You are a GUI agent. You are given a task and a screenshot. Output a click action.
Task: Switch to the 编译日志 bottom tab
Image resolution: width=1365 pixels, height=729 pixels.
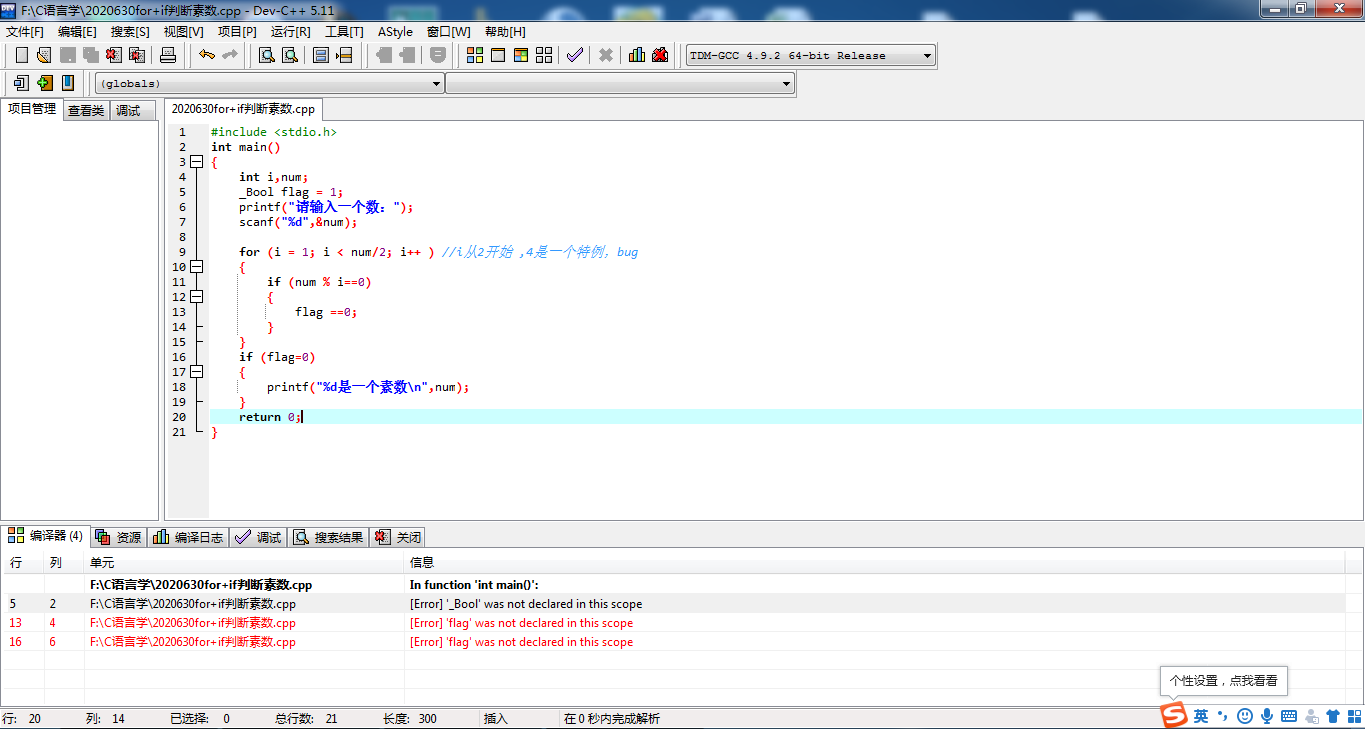(x=188, y=537)
